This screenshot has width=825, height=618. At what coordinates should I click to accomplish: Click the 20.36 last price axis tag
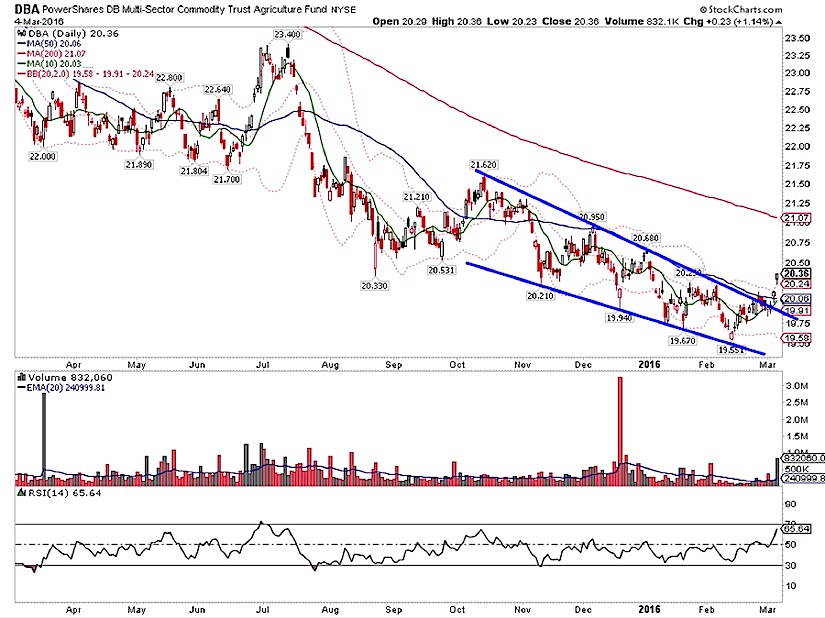click(x=797, y=273)
